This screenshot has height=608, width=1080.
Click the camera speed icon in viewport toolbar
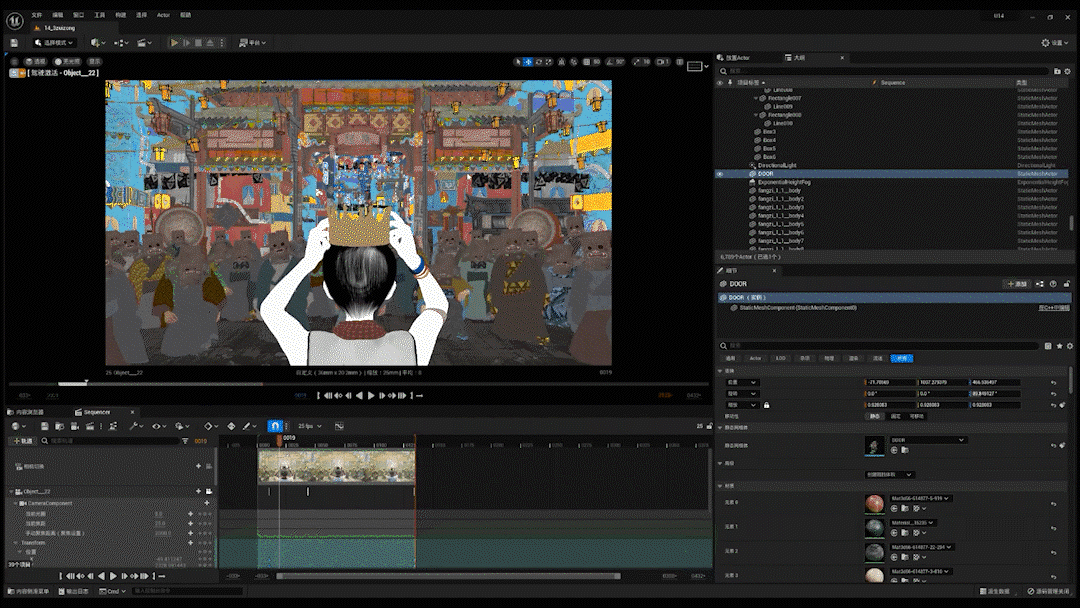pyautogui.click(x=663, y=62)
